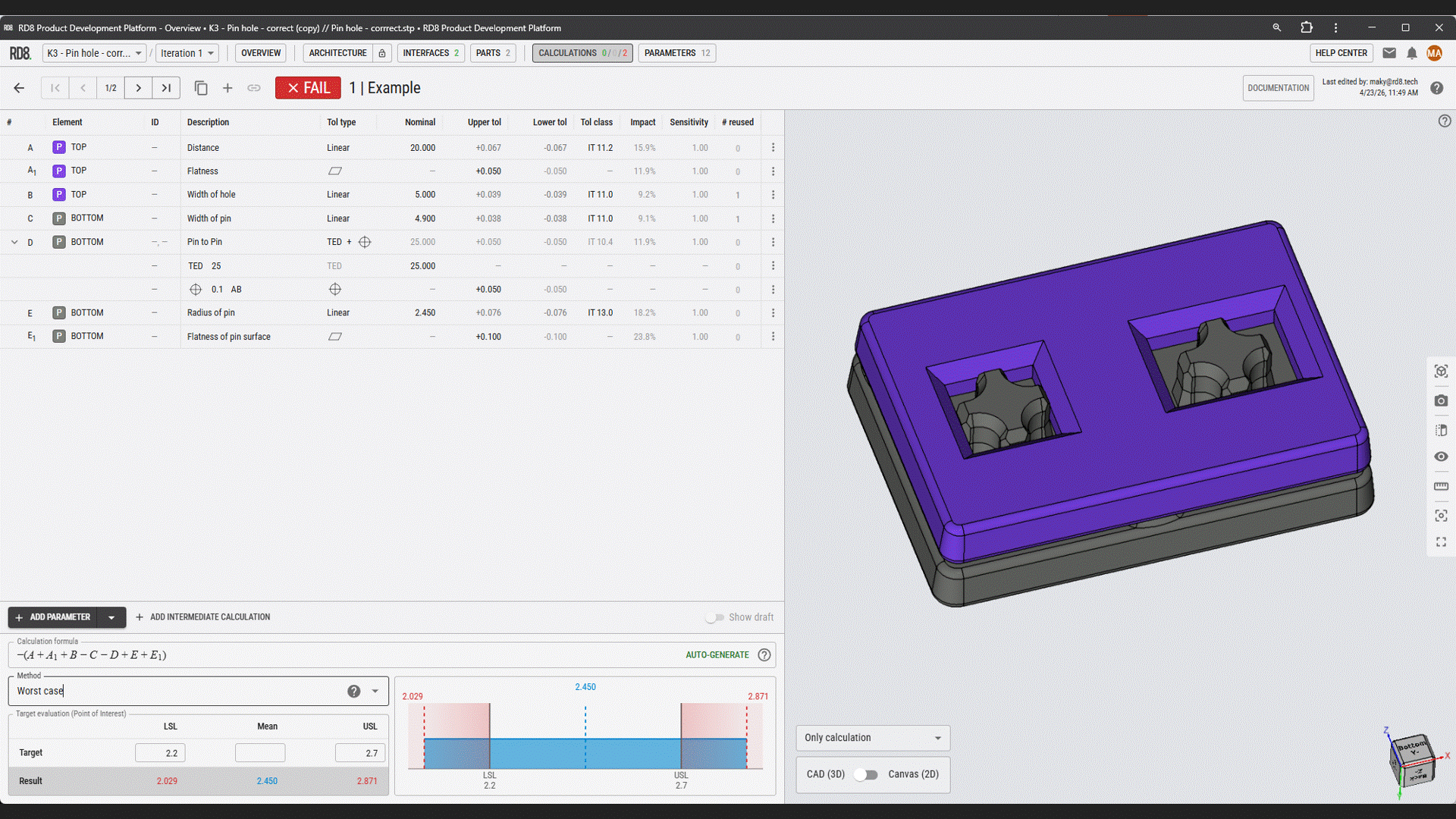Open the Calculations tab

coord(582,53)
